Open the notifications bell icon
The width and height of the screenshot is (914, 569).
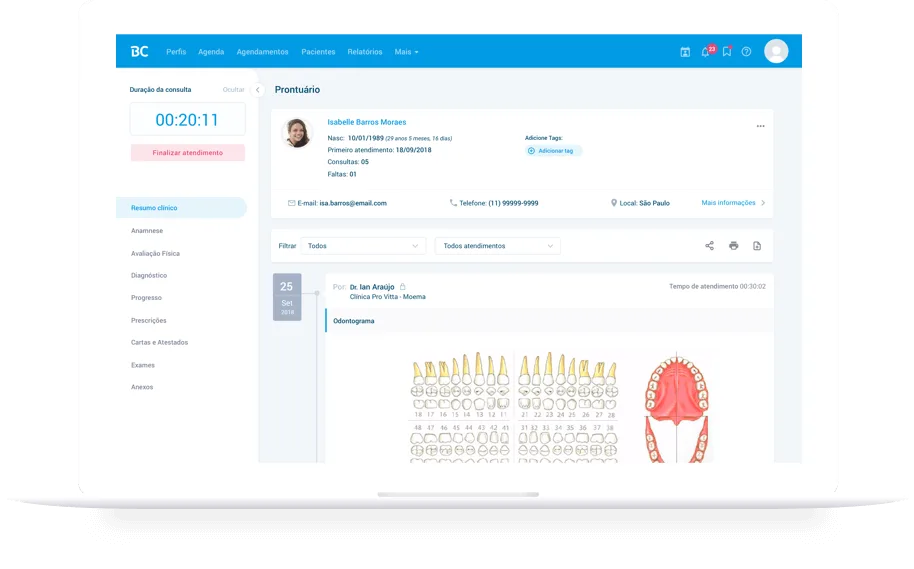pos(705,51)
